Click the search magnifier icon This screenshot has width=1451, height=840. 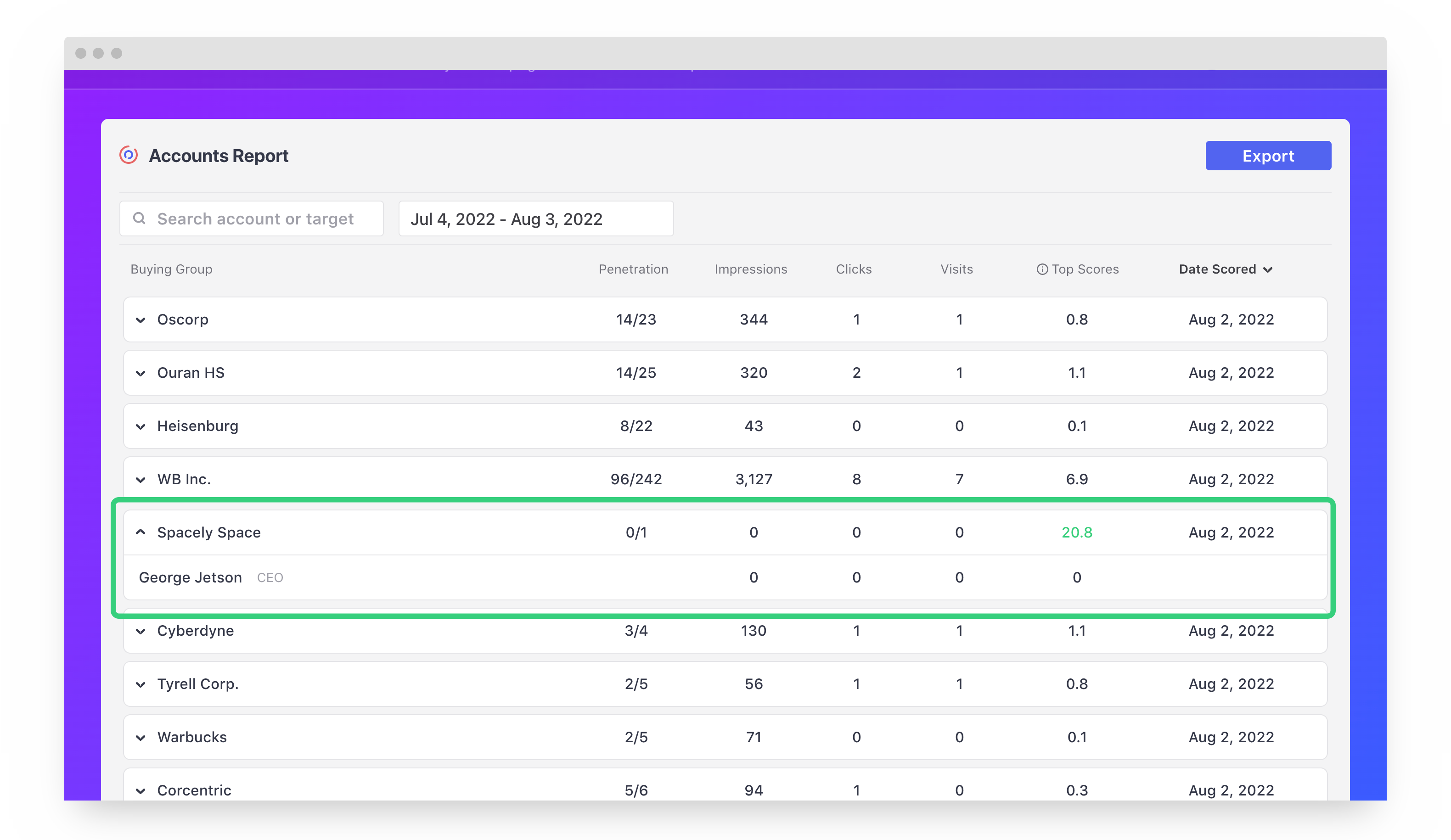pos(139,218)
